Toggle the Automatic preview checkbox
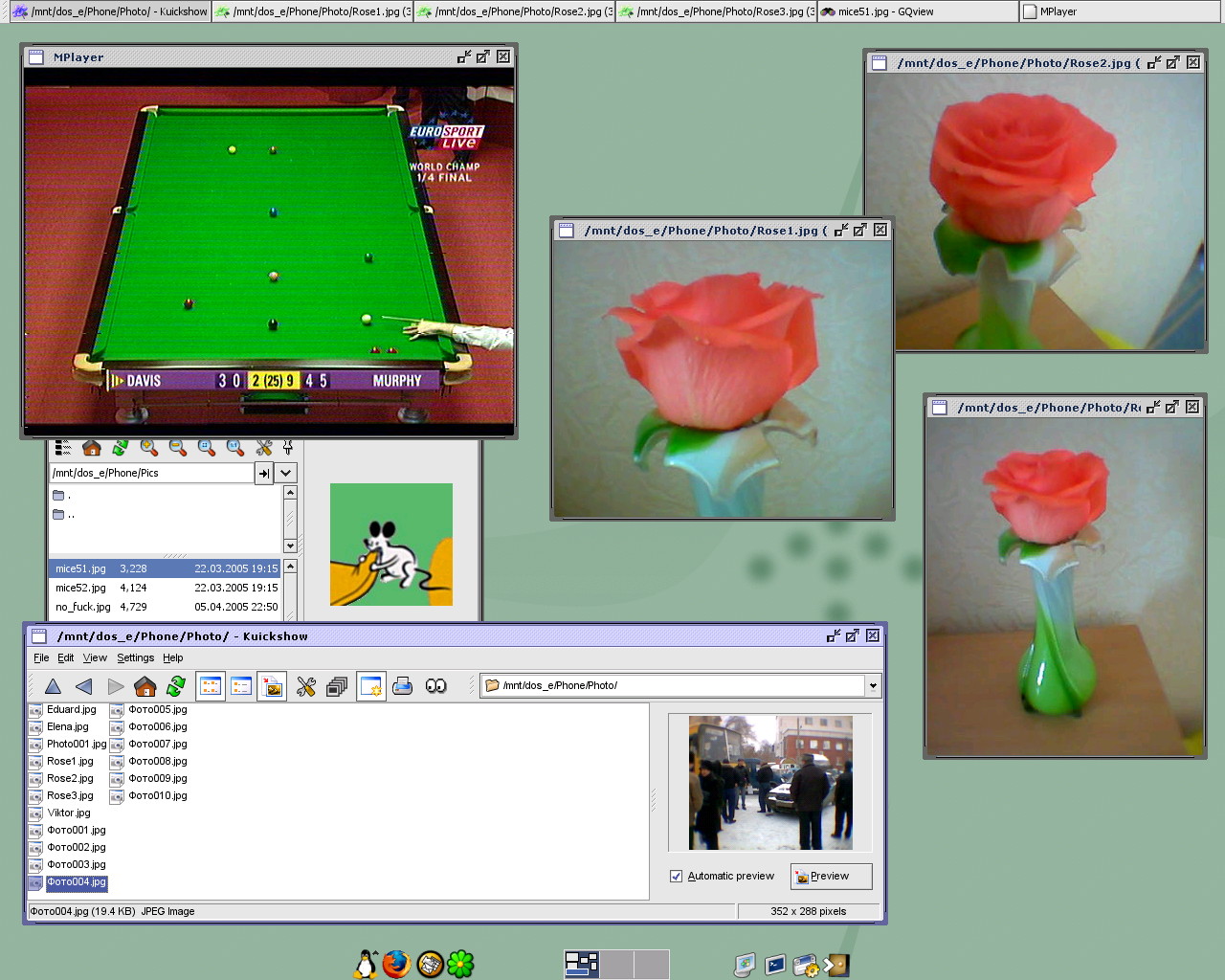 click(677, 877)
